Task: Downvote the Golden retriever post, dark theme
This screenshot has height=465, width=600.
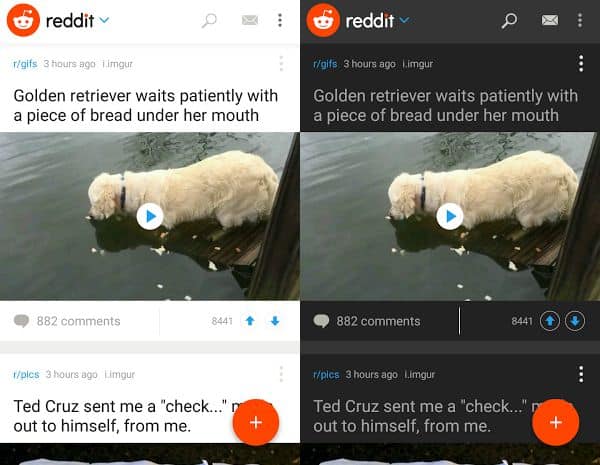Action: pyautogui.click(x=575, y=321)
